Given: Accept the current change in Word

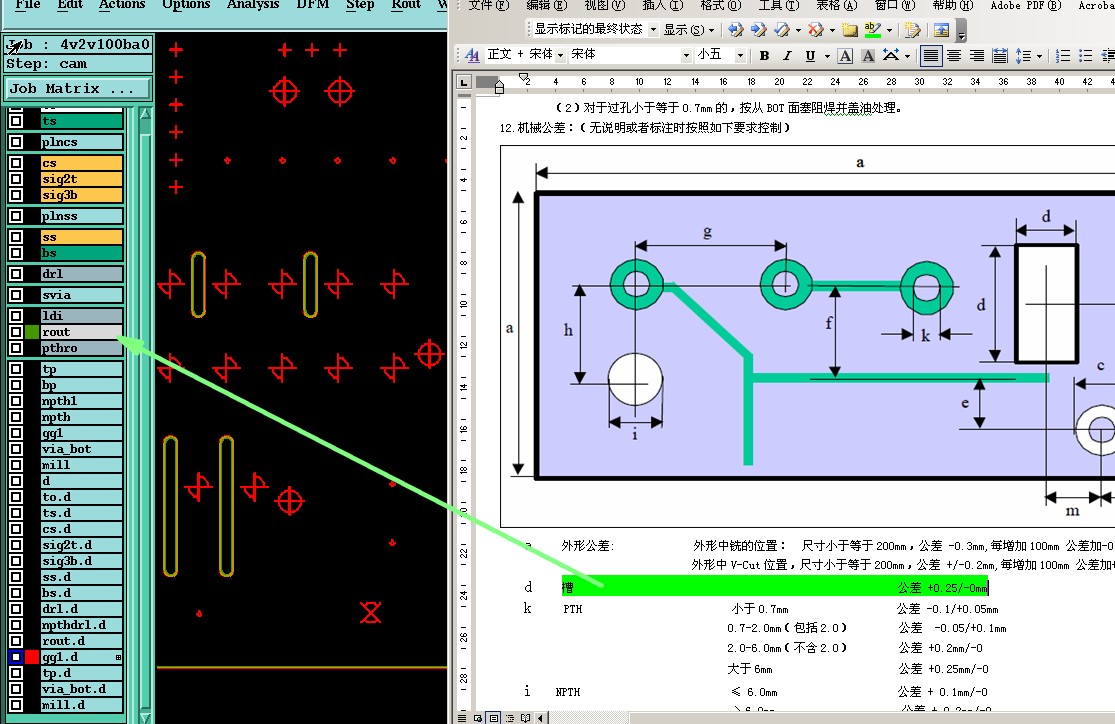Looking at the screenshot, I should [782, 30].
